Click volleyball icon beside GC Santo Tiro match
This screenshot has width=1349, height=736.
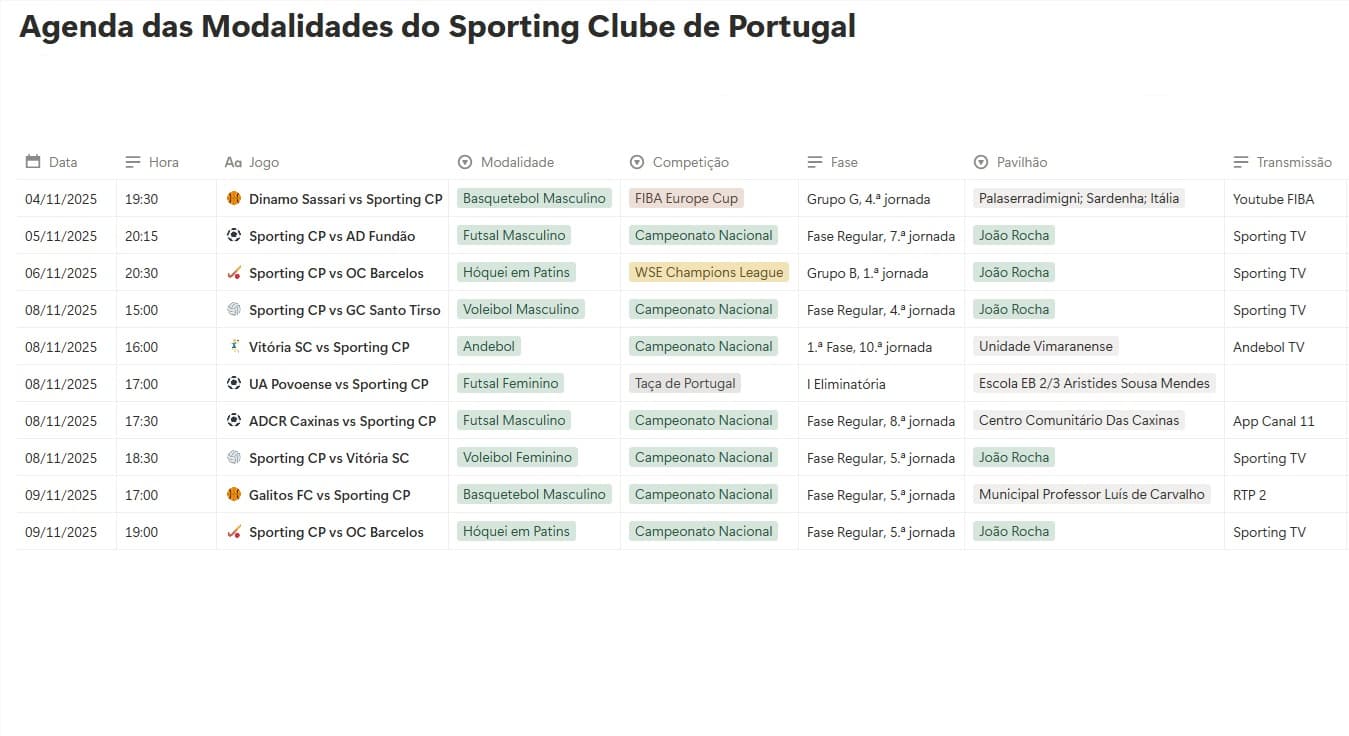[234, 310]
